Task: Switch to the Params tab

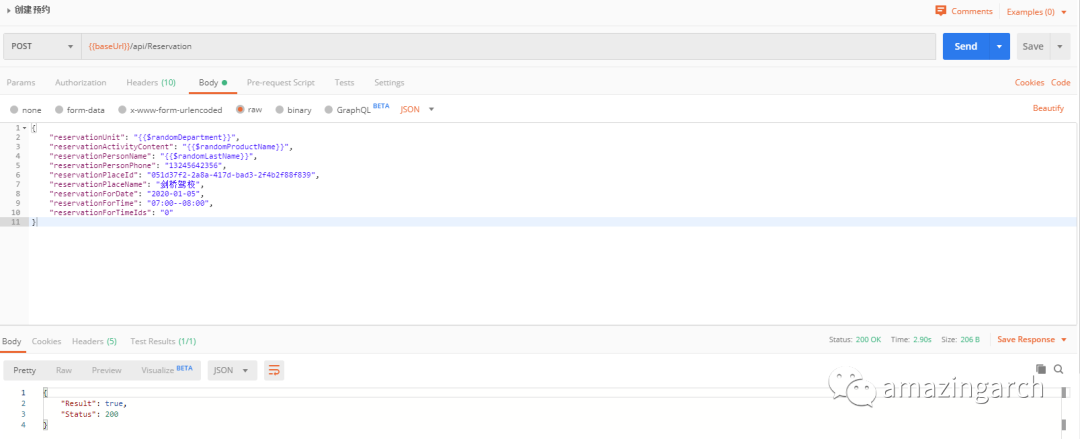Action: [x=21, y=82]
